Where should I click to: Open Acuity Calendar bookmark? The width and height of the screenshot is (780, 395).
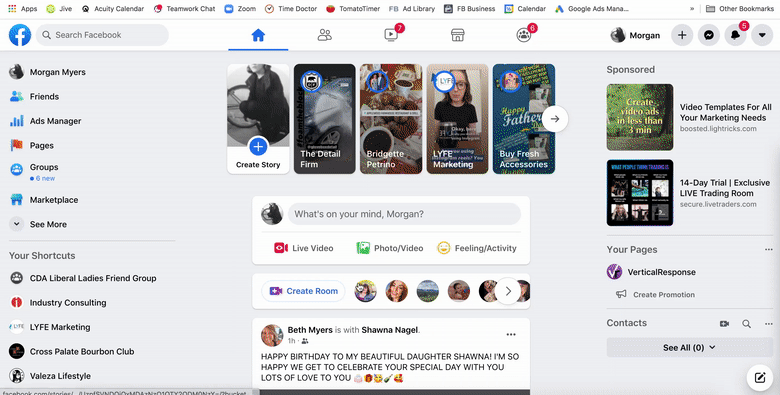click(113, 8)
